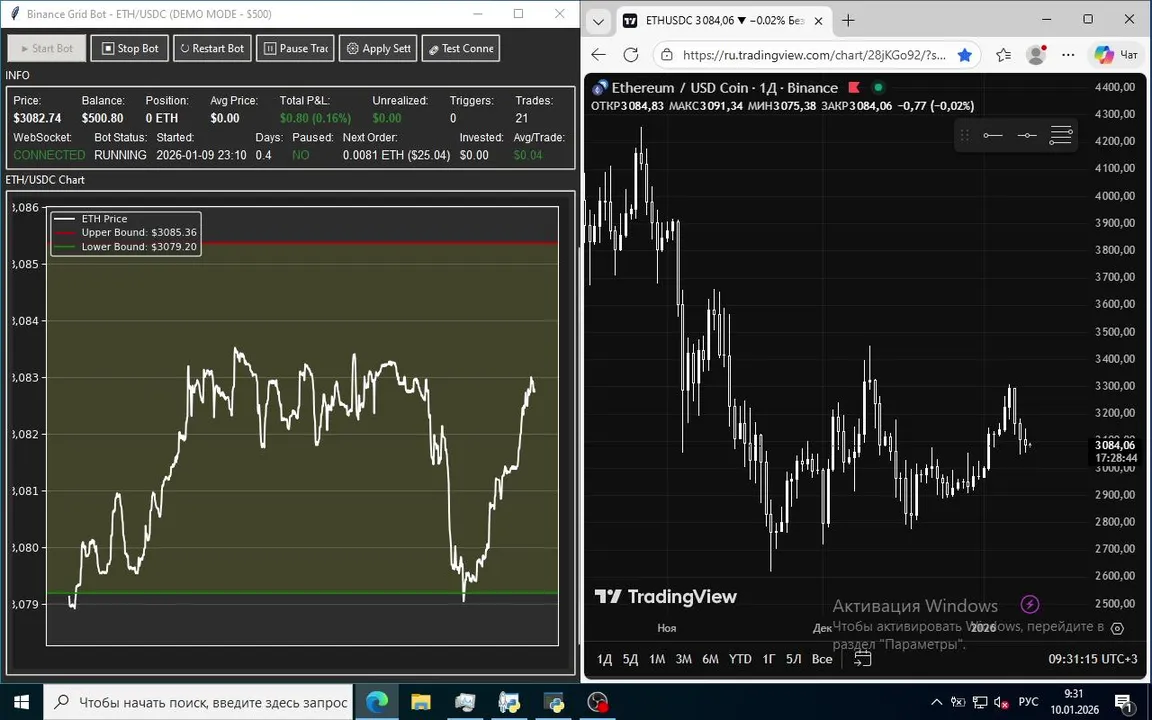Click the feather icon in bot title bar
The height and width of the screenshot is (720, 1152).
tap(15, 14)
